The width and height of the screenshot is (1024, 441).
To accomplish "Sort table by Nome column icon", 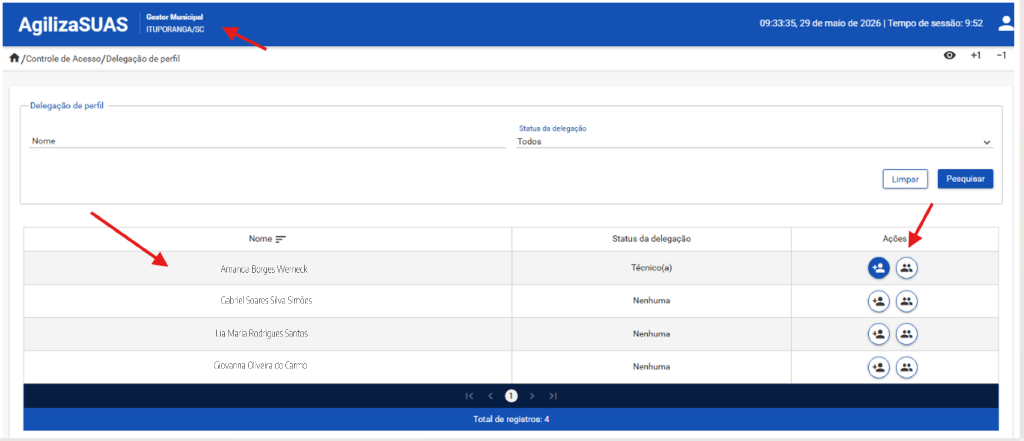I will [x=281, y=239].
